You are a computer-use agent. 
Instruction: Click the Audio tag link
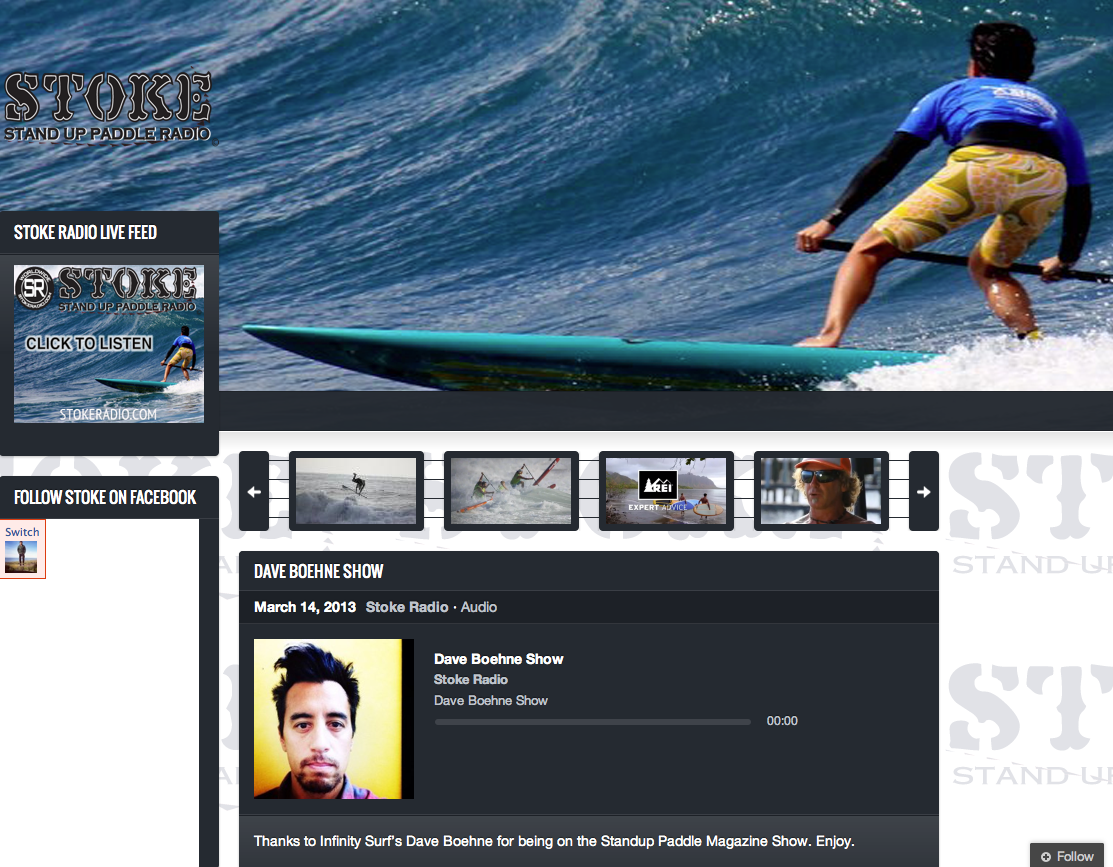(x=479, y=607)
